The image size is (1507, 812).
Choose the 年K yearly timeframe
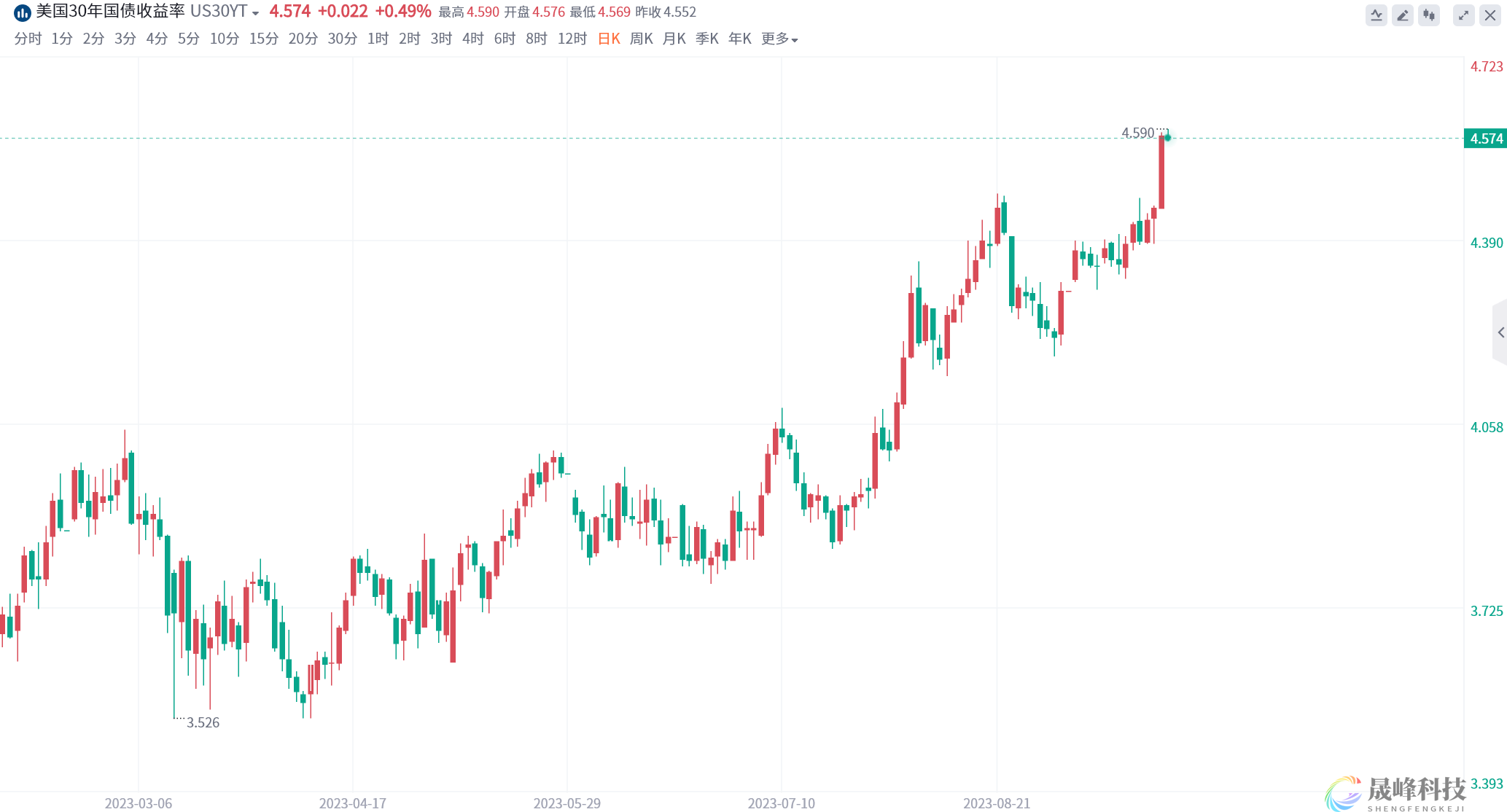coord(739,39)
